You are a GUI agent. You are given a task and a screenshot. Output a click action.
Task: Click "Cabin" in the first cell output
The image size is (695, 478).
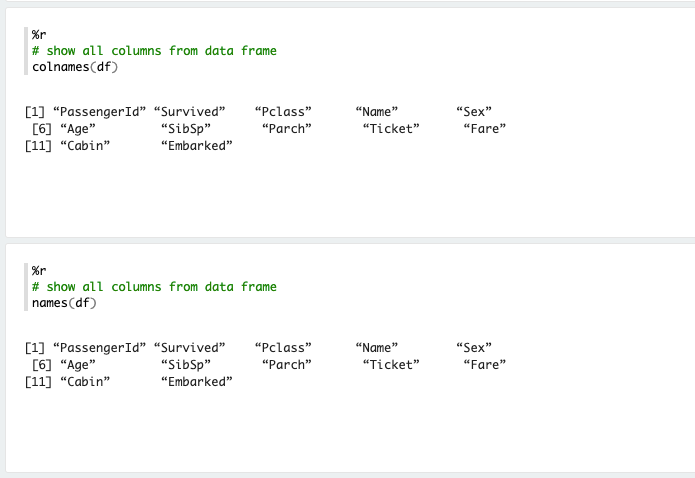85,145
